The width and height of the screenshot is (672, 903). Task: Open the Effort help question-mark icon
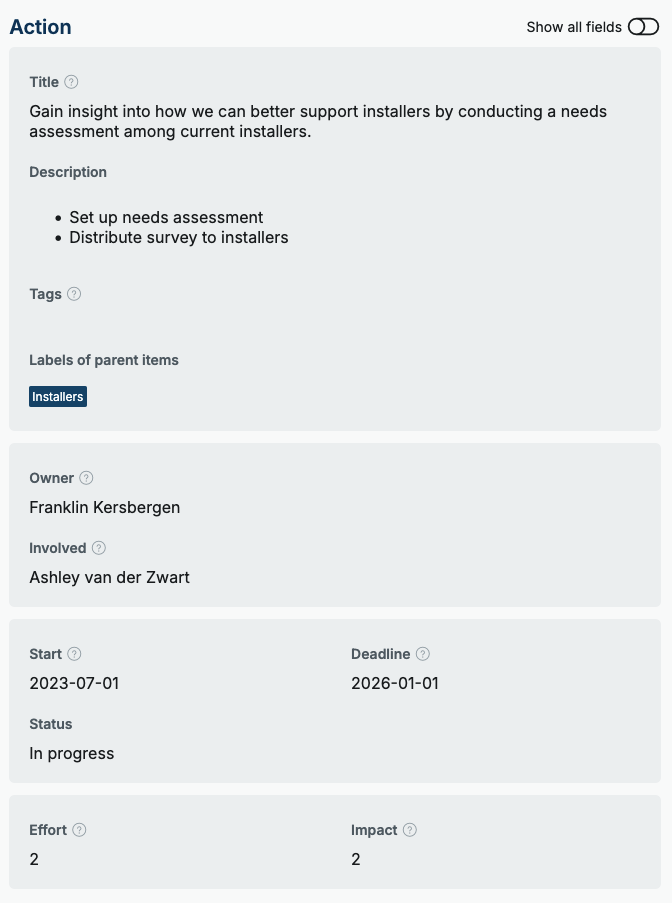(x=79, y=830)
